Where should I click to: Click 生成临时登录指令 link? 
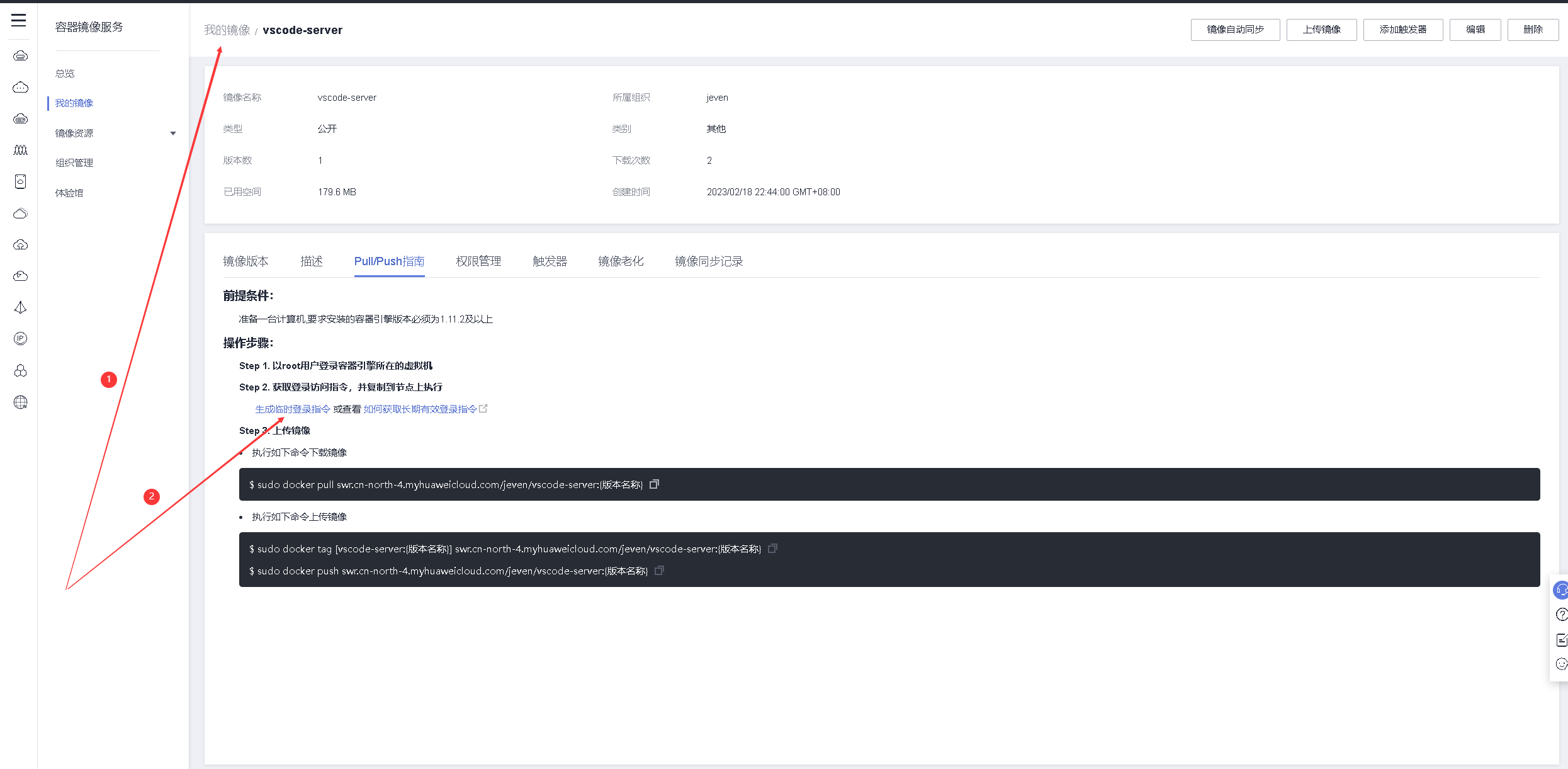(x=293, y=409)
